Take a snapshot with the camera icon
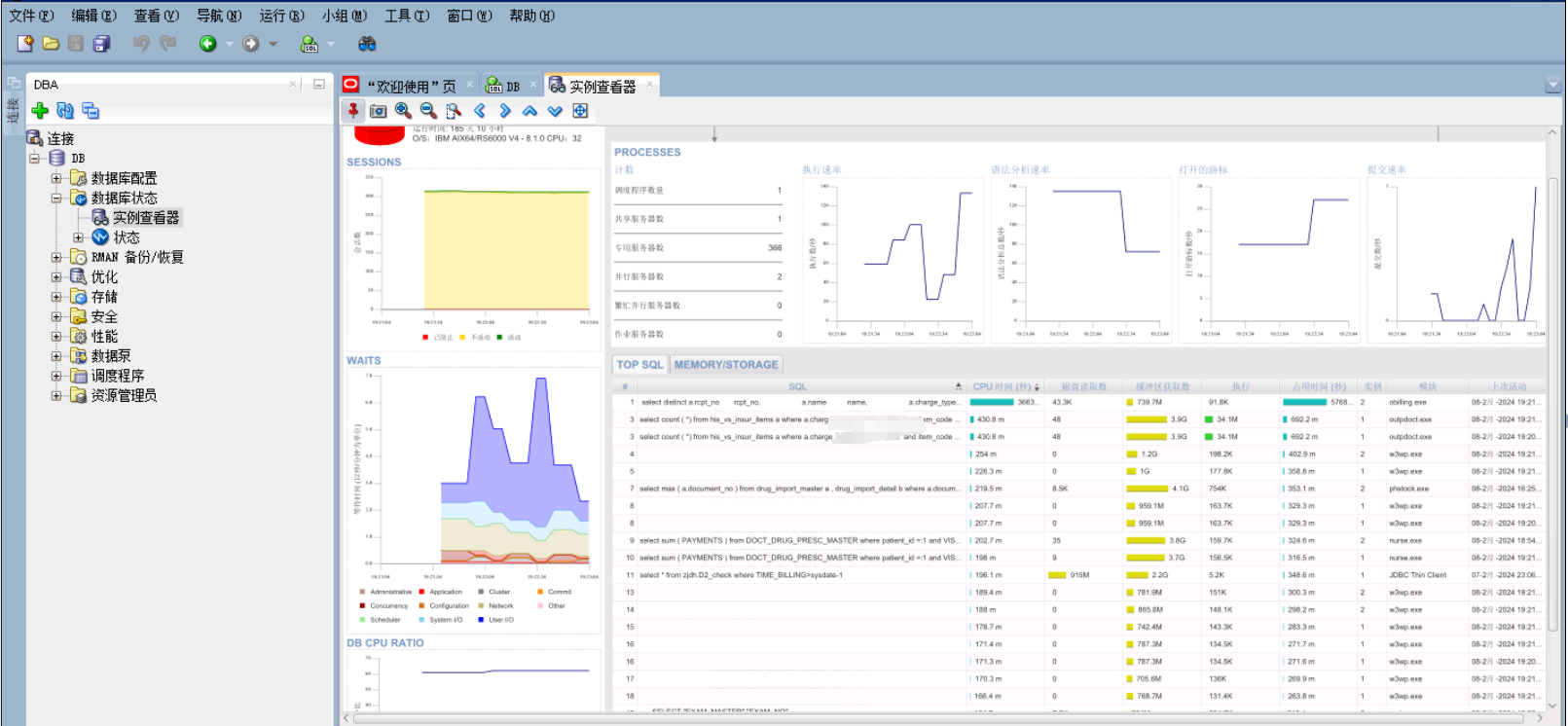 tap(379, 111)
